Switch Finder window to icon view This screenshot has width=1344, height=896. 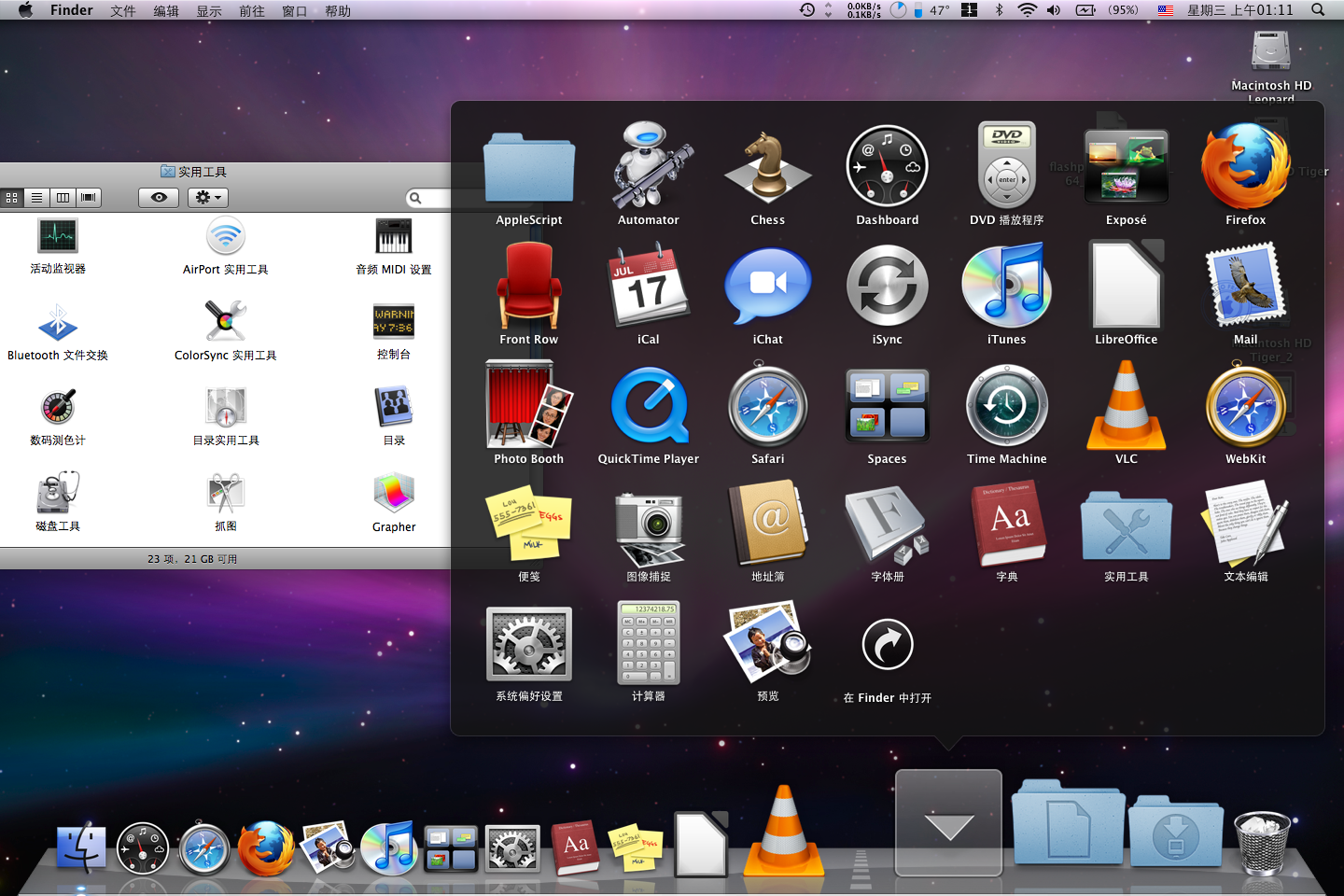(12, 198)
